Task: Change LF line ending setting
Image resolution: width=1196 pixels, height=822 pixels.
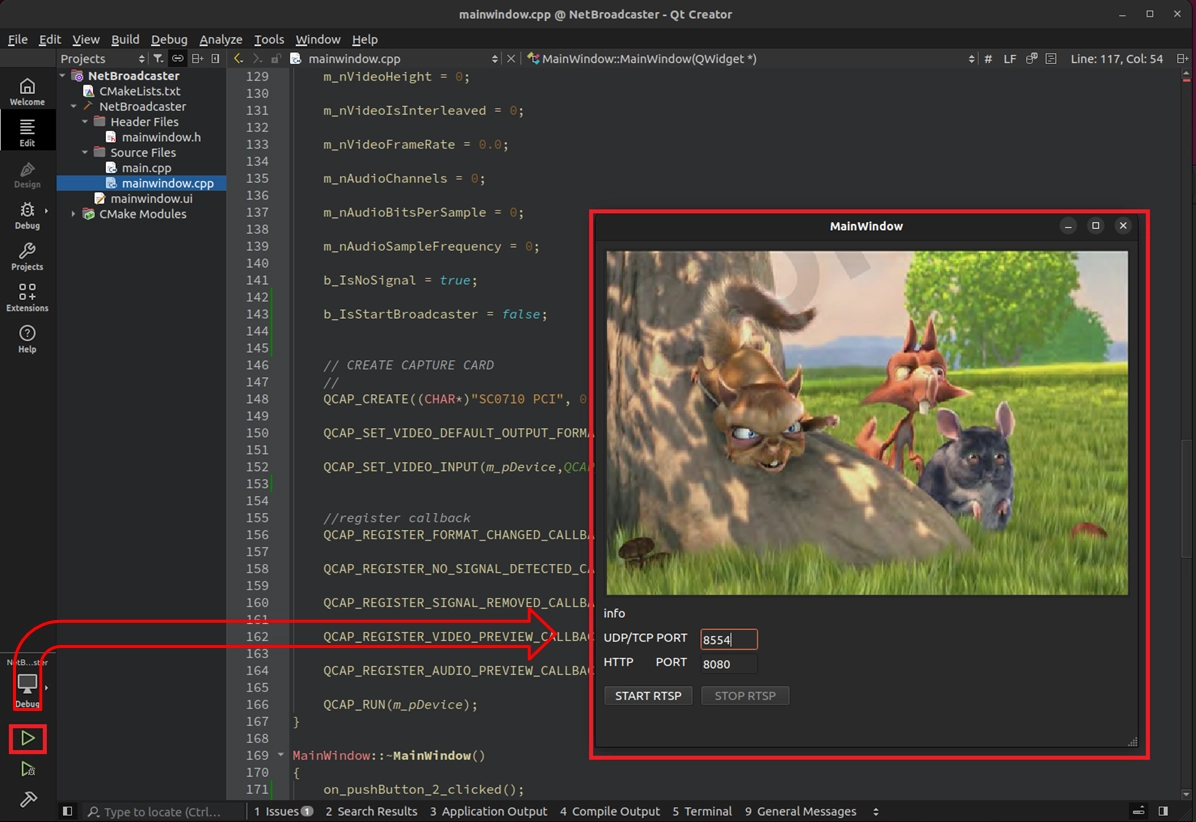Action: [x=1009, y=58]
